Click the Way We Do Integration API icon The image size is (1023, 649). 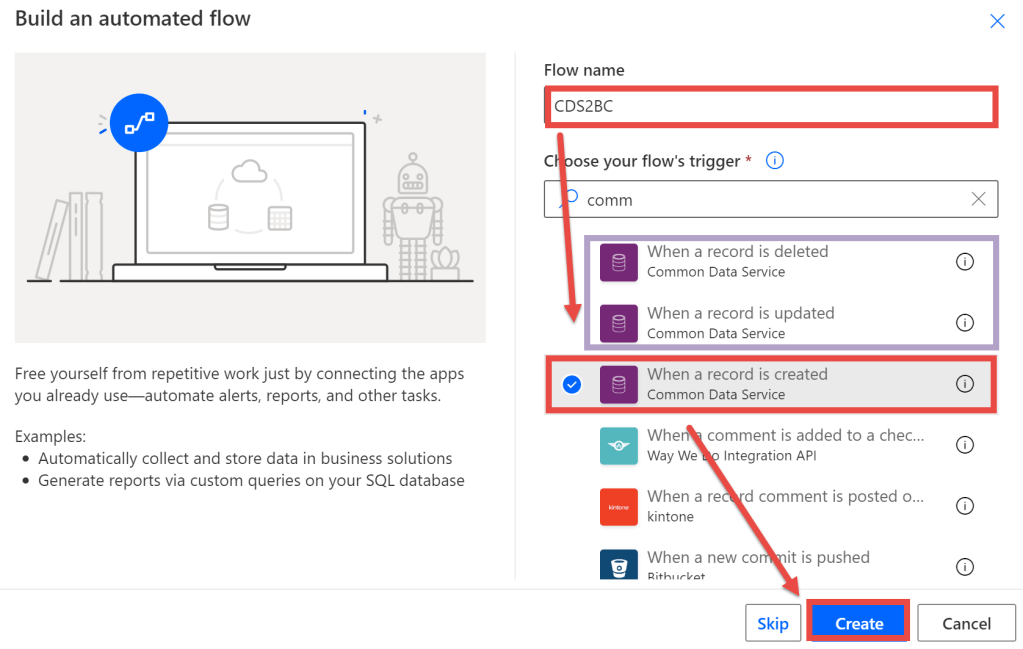tap(618, 446)
